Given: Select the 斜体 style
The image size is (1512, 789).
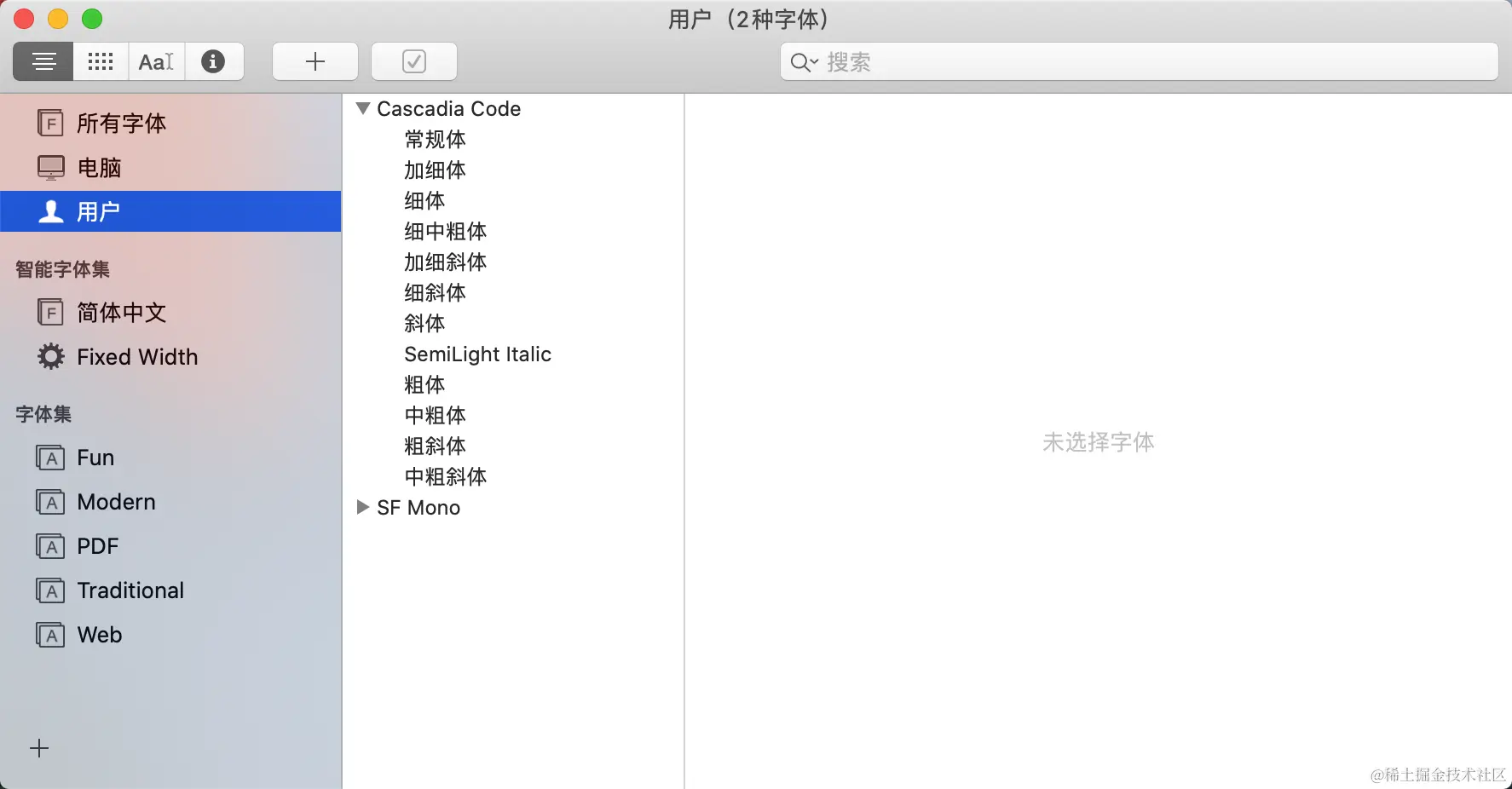Looking at the screenshot, I should pos(424,323).
